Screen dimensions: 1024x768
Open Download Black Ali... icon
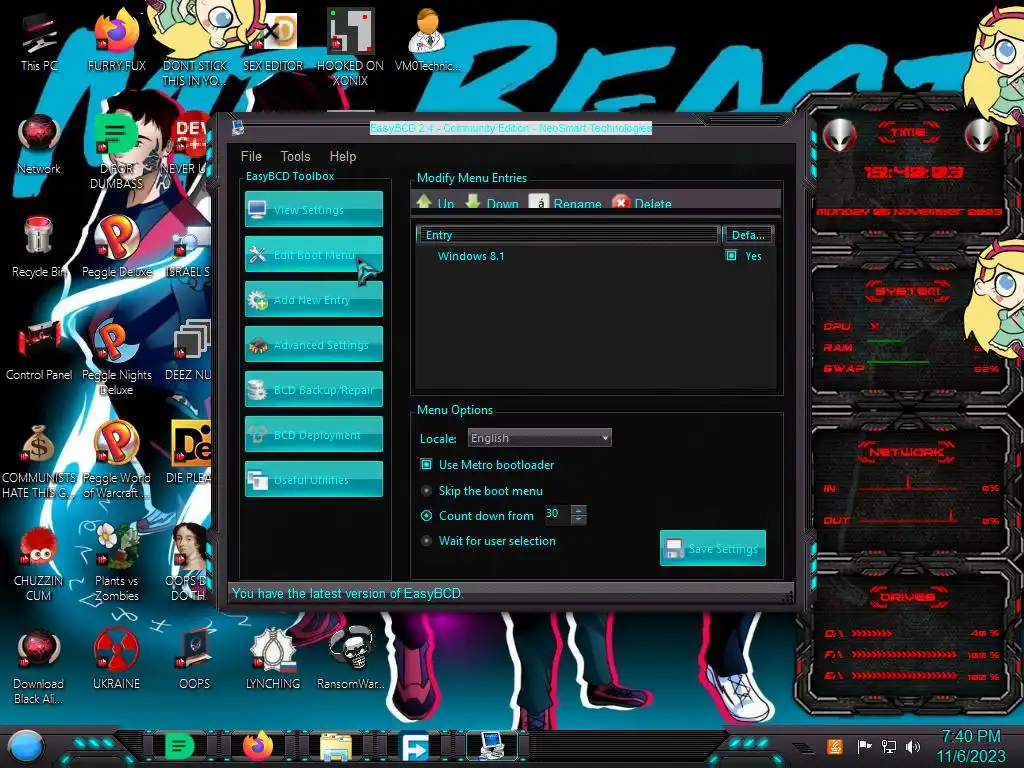pyautogui.click(x=39, y=667)
